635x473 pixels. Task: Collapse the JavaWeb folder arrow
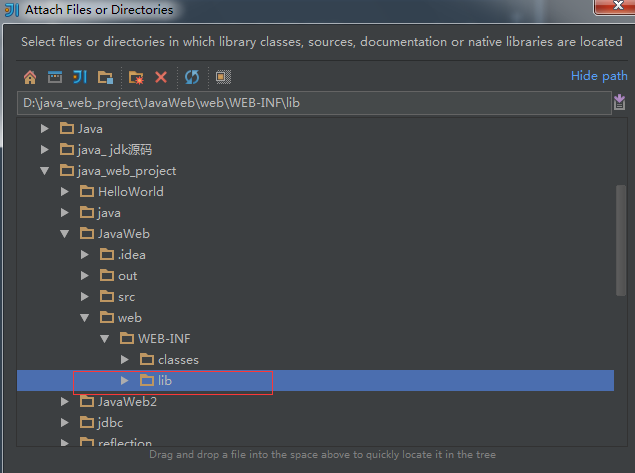[65, 234]
